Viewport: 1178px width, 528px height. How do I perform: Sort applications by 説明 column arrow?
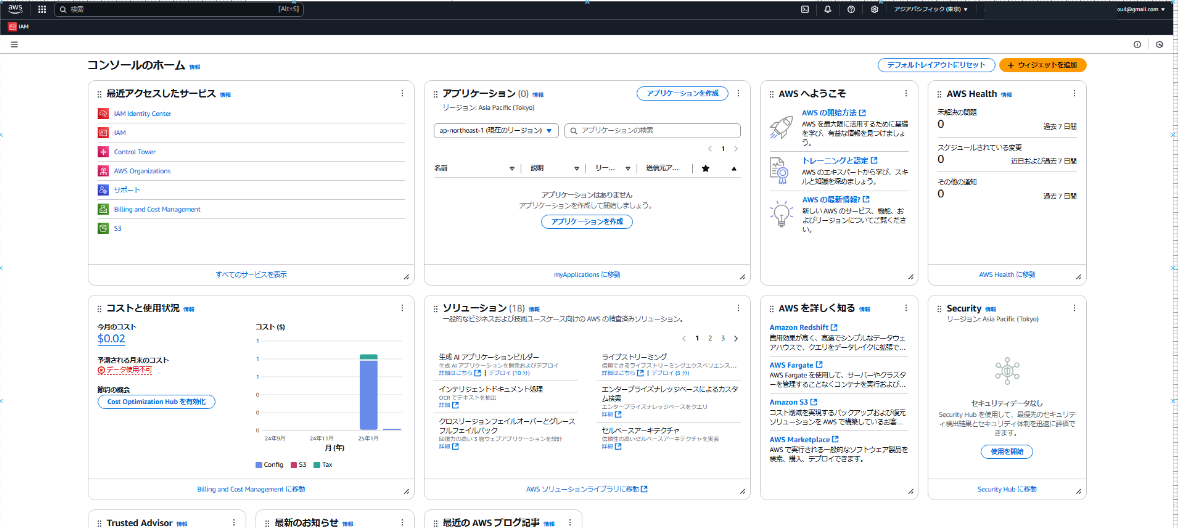point(577,169)
